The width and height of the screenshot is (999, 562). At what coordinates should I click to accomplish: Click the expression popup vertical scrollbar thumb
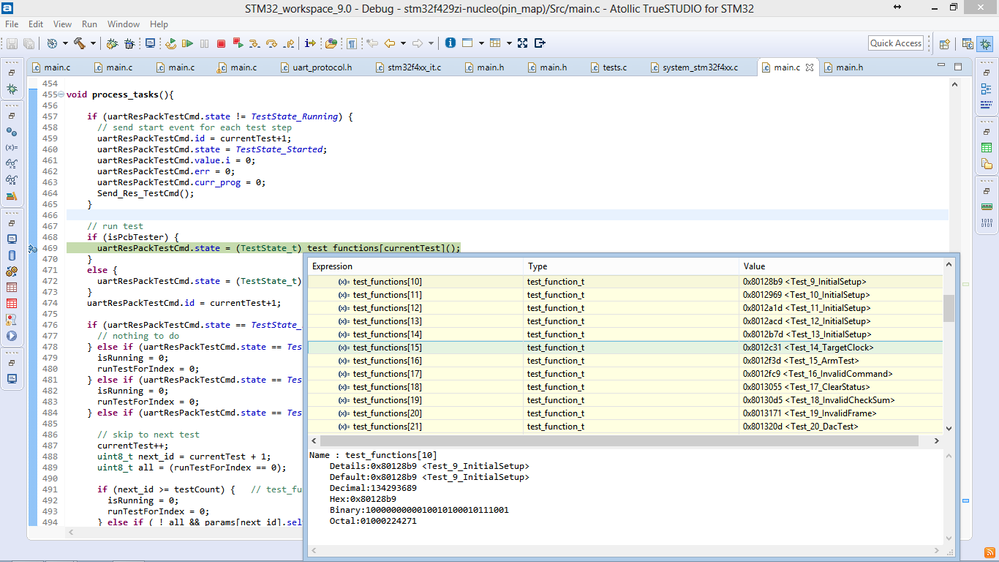click(949, 308)
